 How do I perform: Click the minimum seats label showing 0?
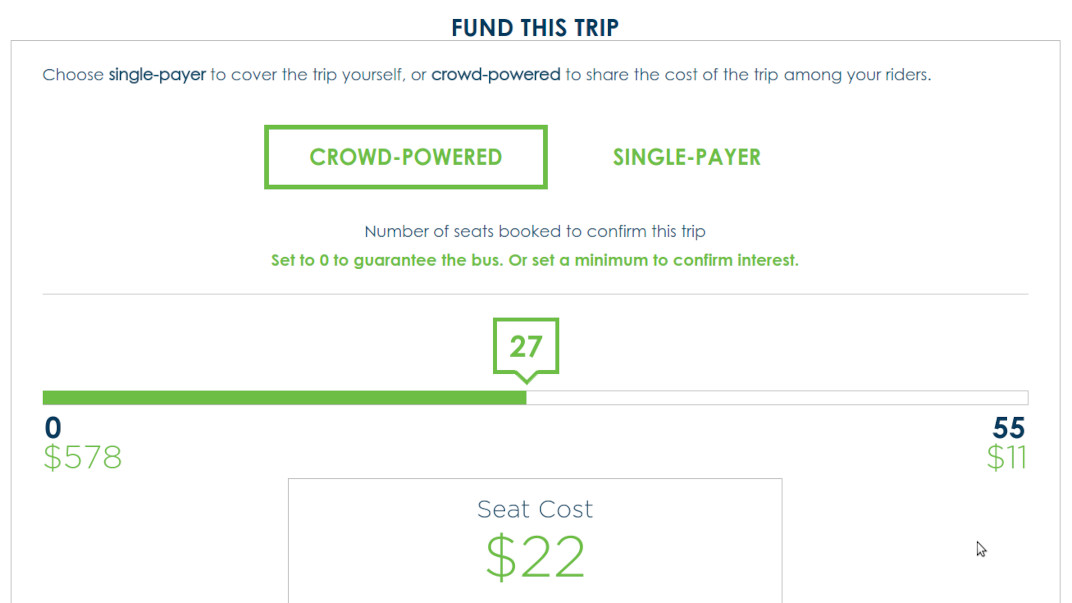point(52,427)
